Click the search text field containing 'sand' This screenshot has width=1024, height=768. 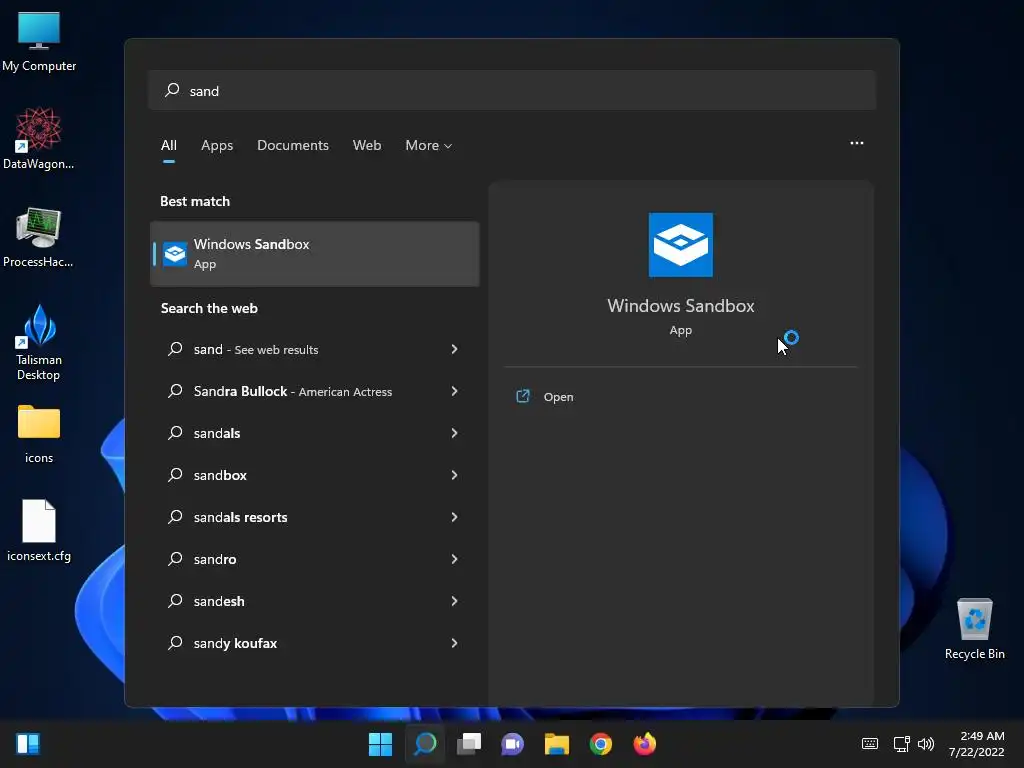pyautogui.click(x=512, y=90)
